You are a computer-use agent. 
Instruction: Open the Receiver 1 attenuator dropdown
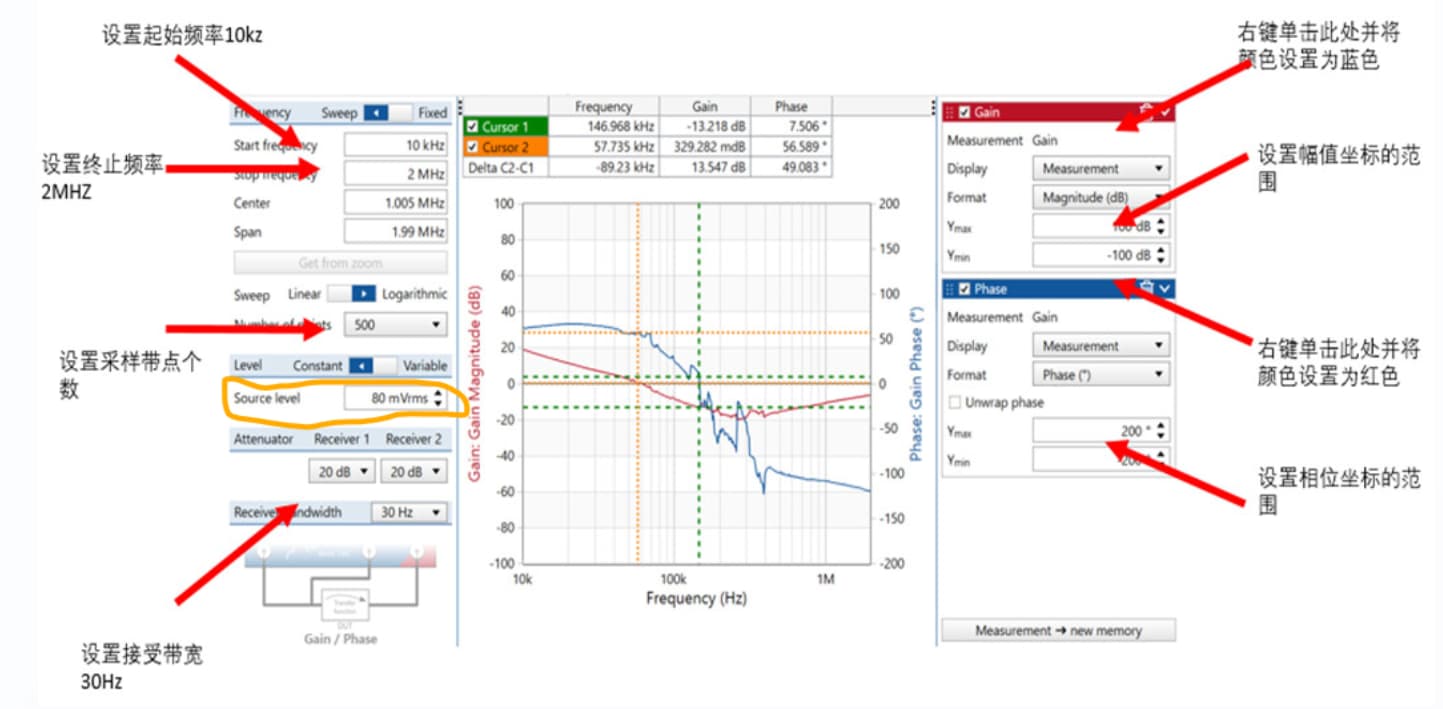tap(342, 471)
